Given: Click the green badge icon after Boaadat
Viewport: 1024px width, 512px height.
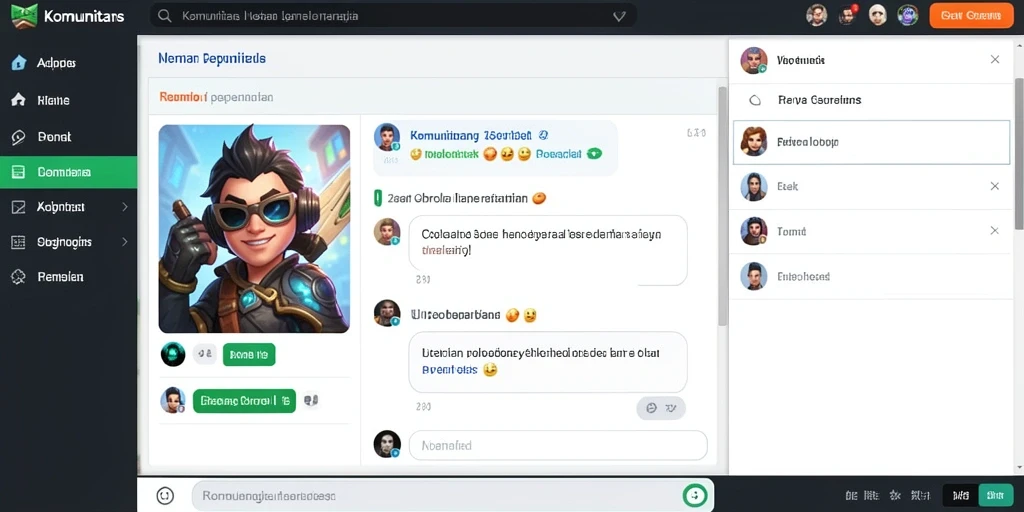Looking at the screenshot, I should coord(594,154).
